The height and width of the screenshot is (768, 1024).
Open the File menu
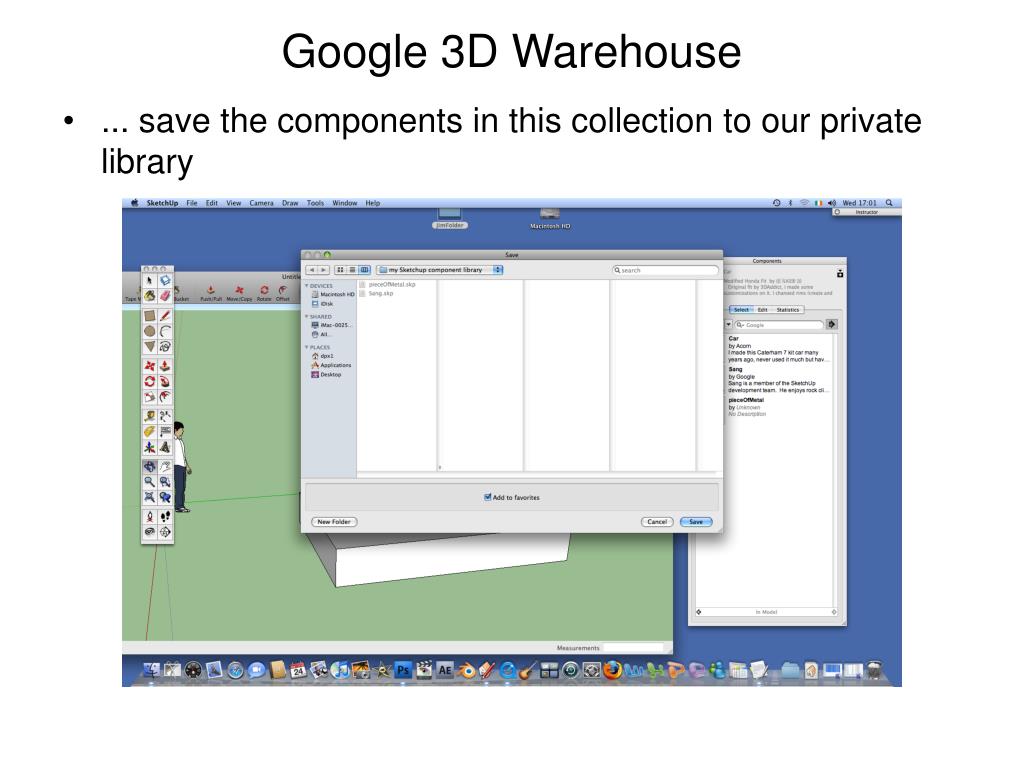(x=191, y=203)
